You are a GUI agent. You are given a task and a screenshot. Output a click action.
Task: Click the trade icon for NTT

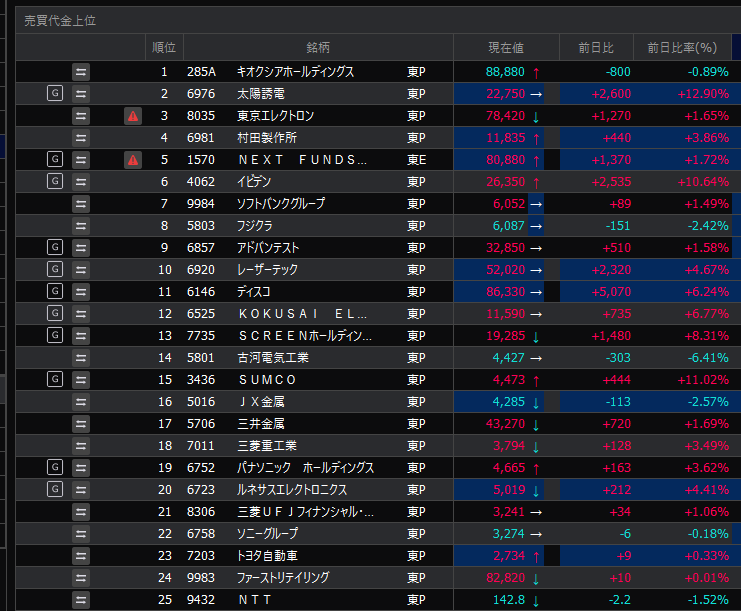81,600
